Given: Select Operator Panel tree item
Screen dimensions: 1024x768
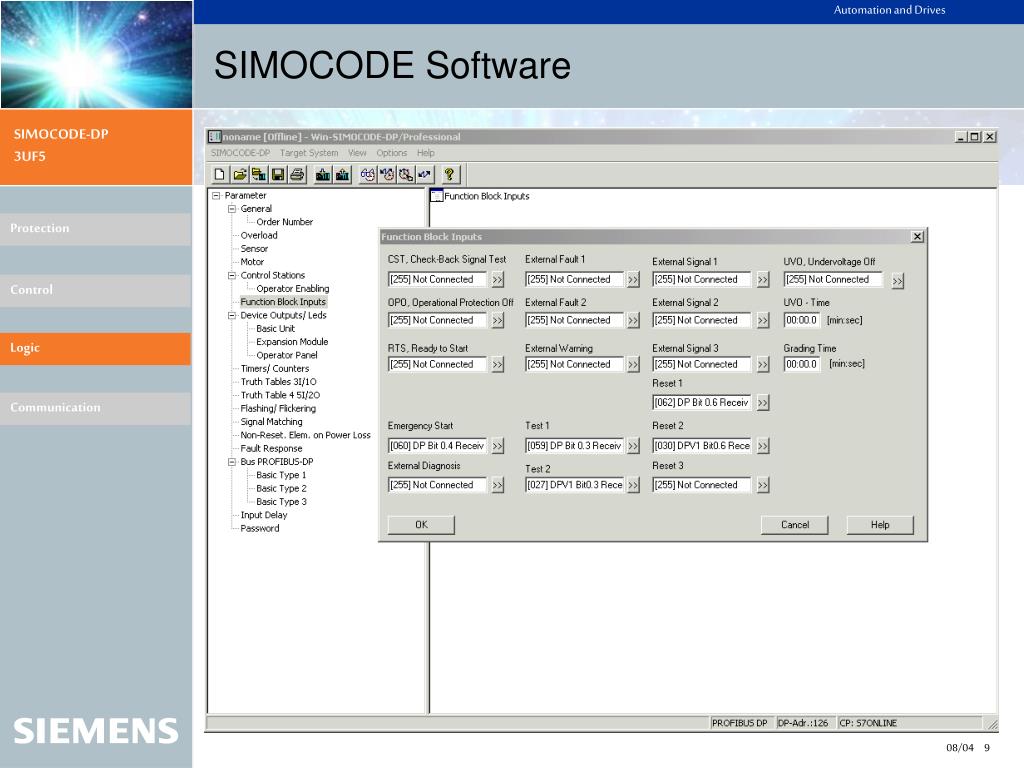Looking at the screenshot, I should pos(287,355).
